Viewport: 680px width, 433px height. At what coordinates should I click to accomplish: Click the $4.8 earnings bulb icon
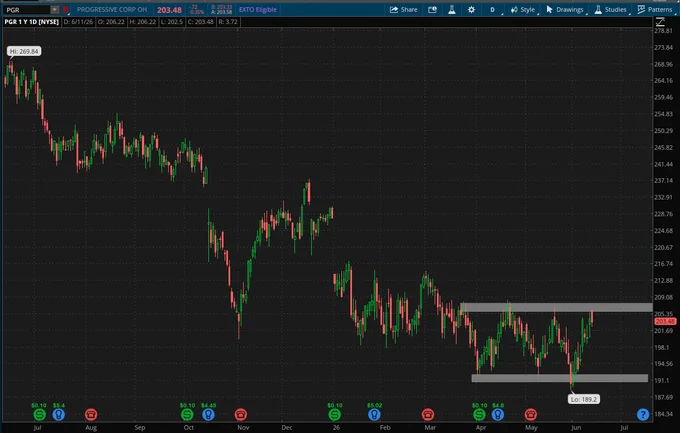(x=498, y=414)
